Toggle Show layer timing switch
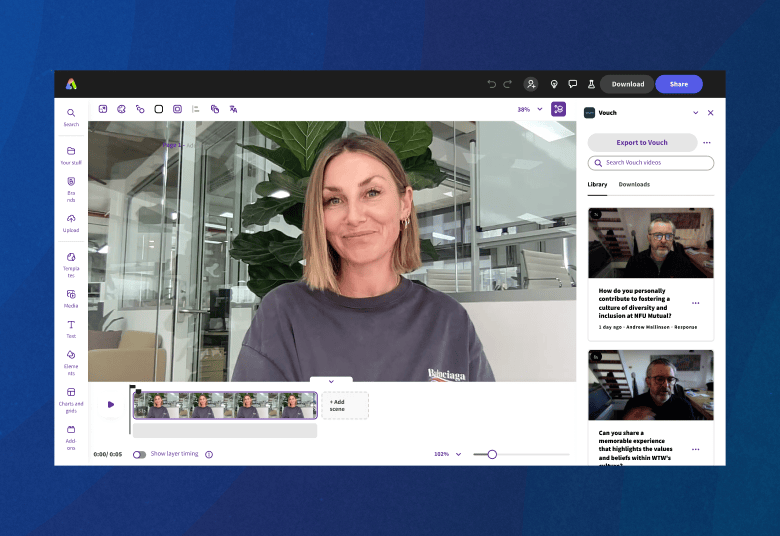The height and width of the screenshot is (536, 780). (139, 454)
